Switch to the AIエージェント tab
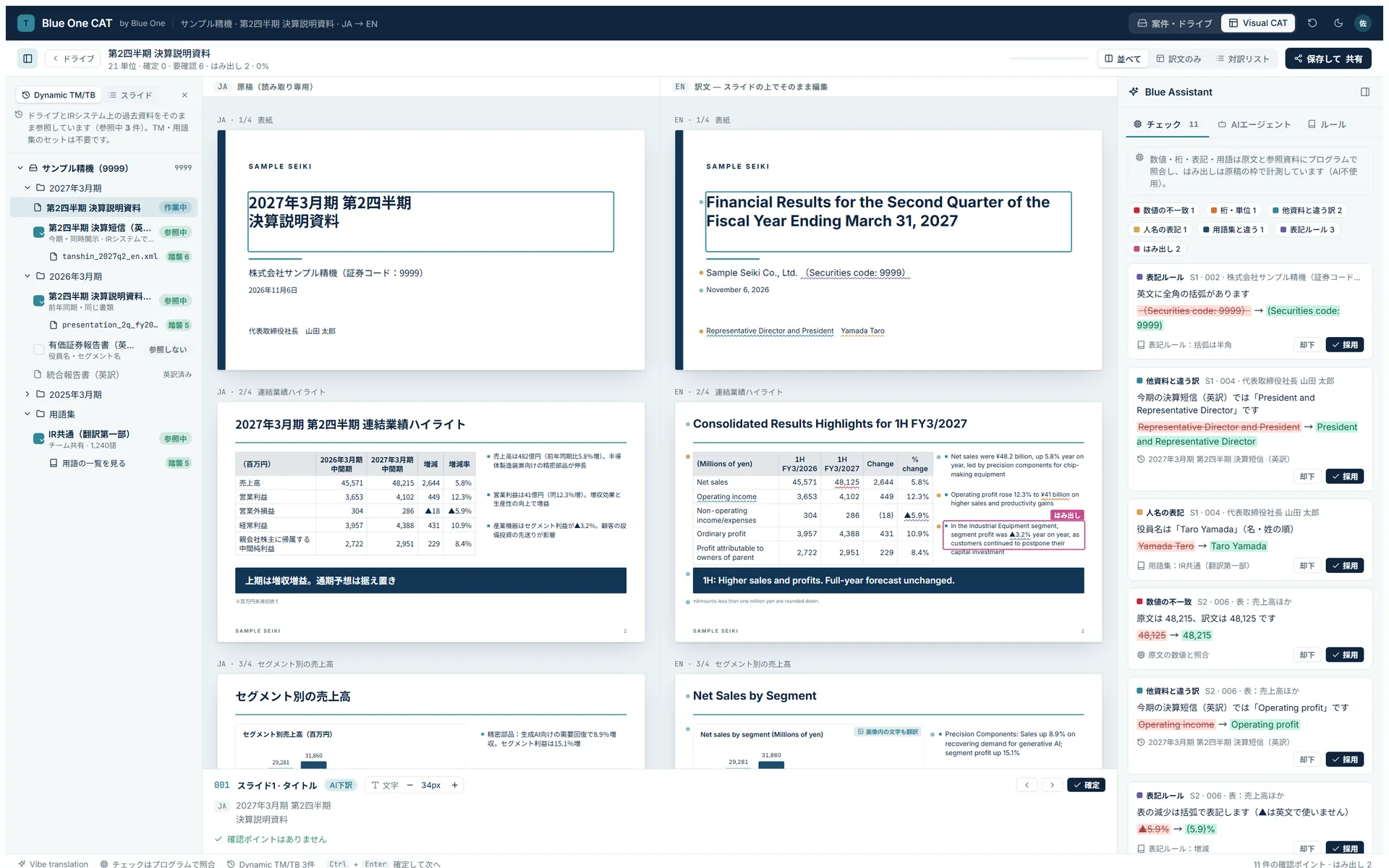The height and width of the screenshot is (868, 1389). pyautogui.click(x=1254, y=124)
